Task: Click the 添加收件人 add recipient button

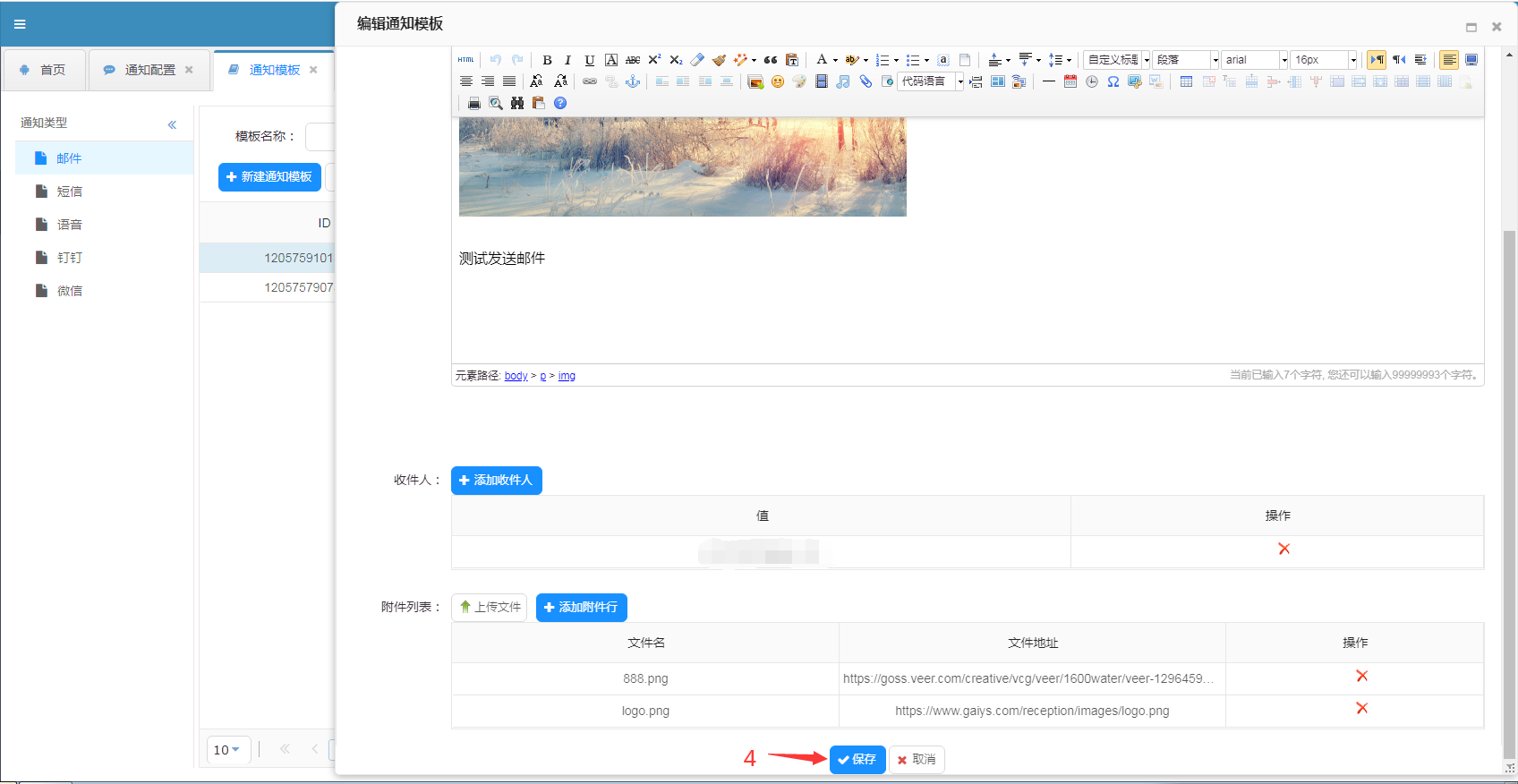Action: (496, 481)
